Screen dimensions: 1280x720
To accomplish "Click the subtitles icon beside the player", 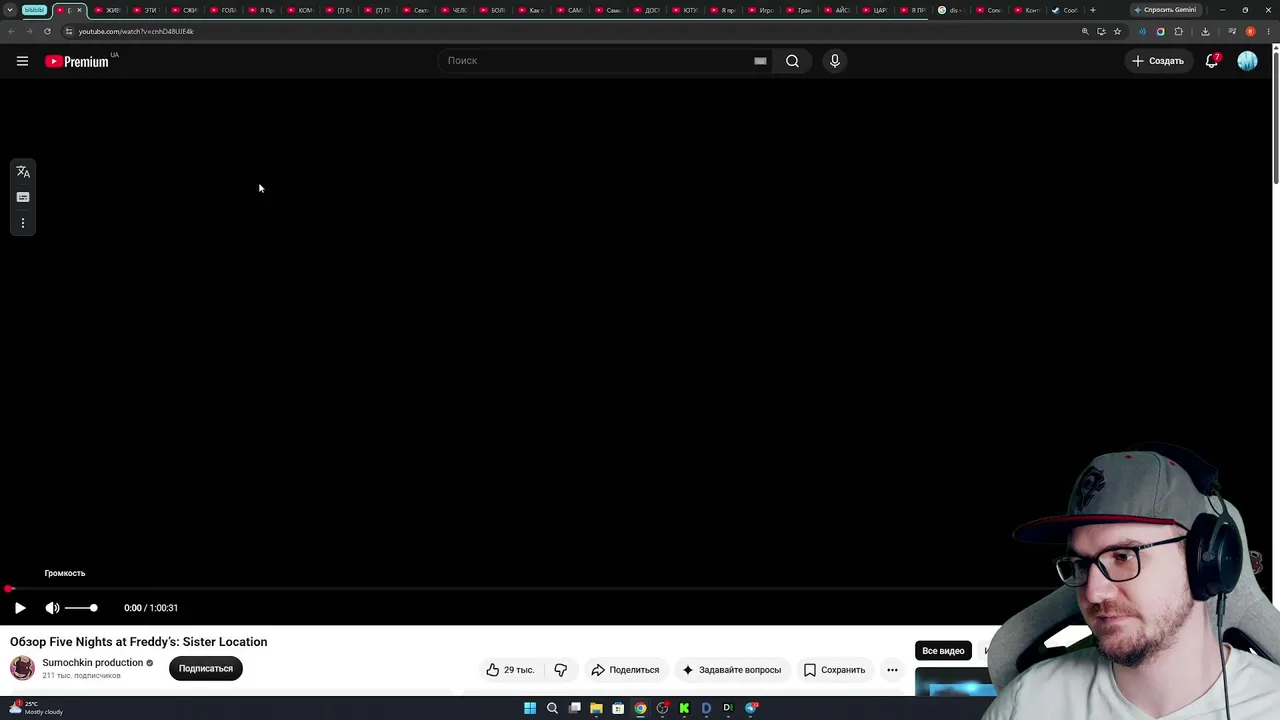I will pyautogui.click(x=23, y=197).
